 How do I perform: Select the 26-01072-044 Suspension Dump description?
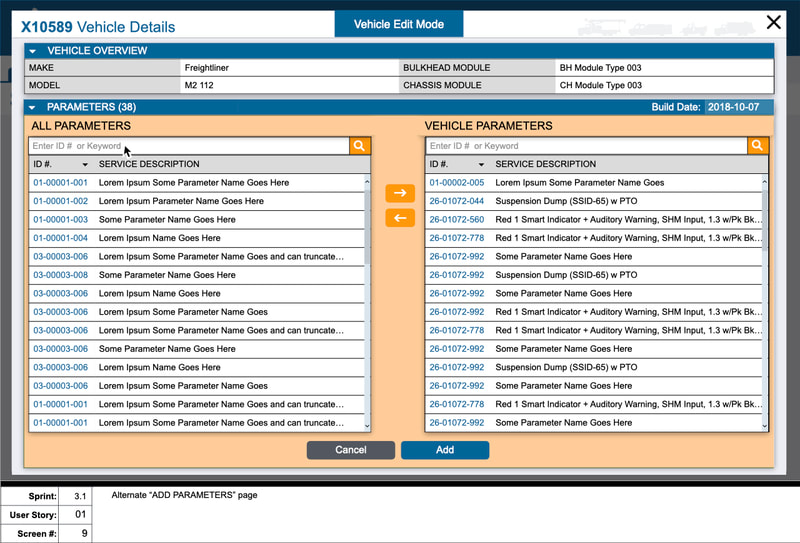566,201
